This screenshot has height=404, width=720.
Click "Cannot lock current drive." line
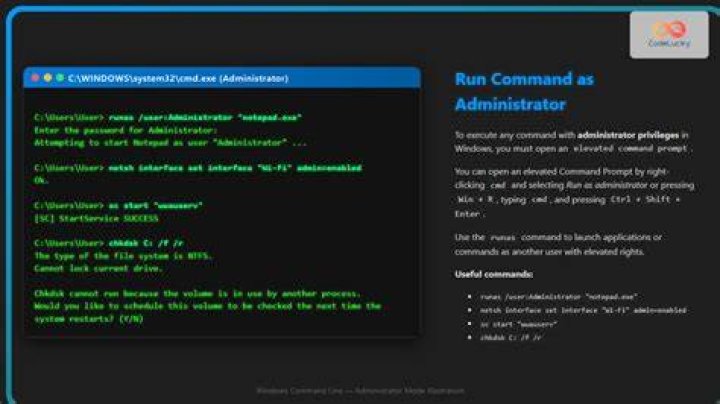pos(98,269)
